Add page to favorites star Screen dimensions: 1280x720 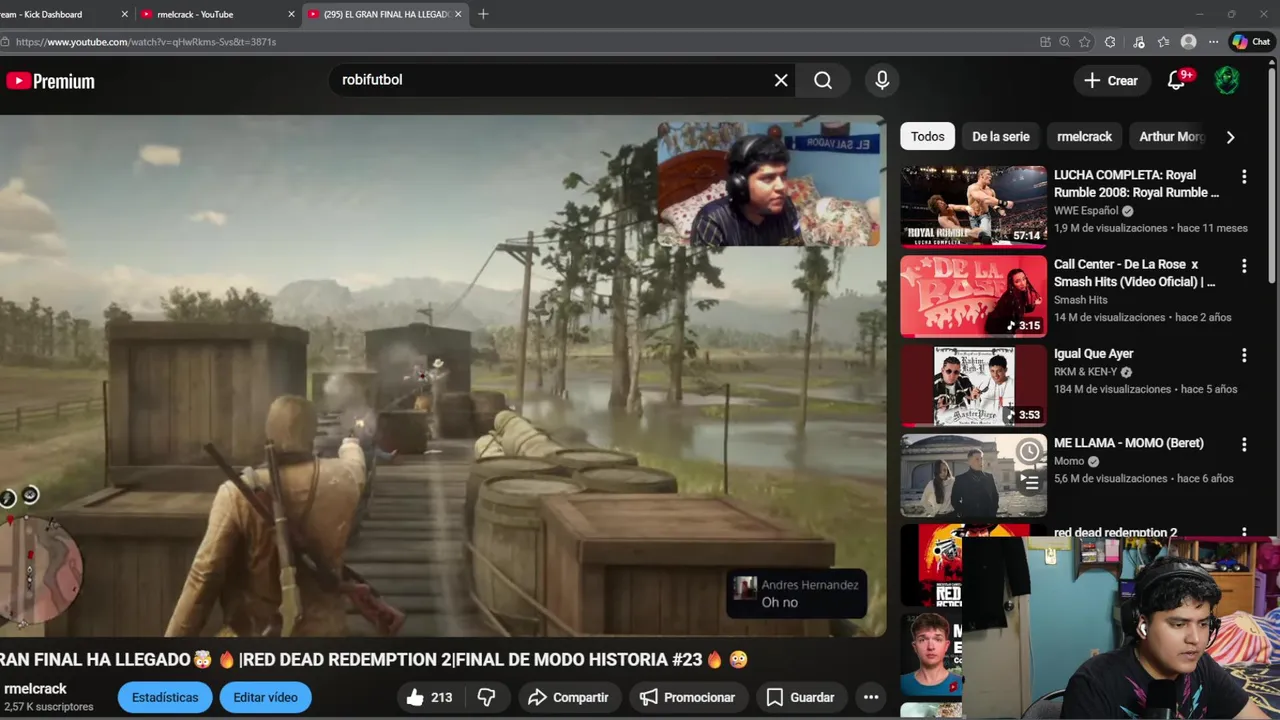(x=1085, y=42)
